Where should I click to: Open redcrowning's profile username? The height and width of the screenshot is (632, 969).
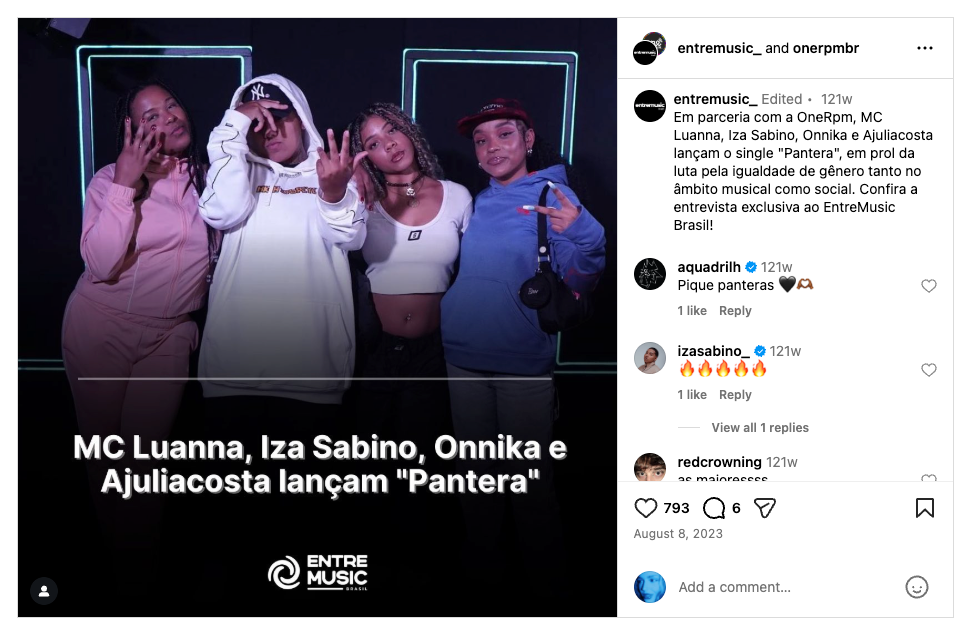[719, 462]
